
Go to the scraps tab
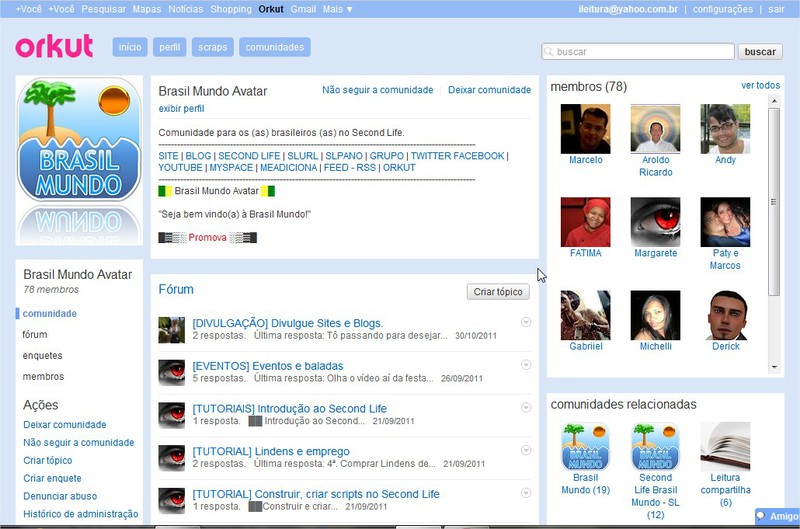tap(213, 47)
